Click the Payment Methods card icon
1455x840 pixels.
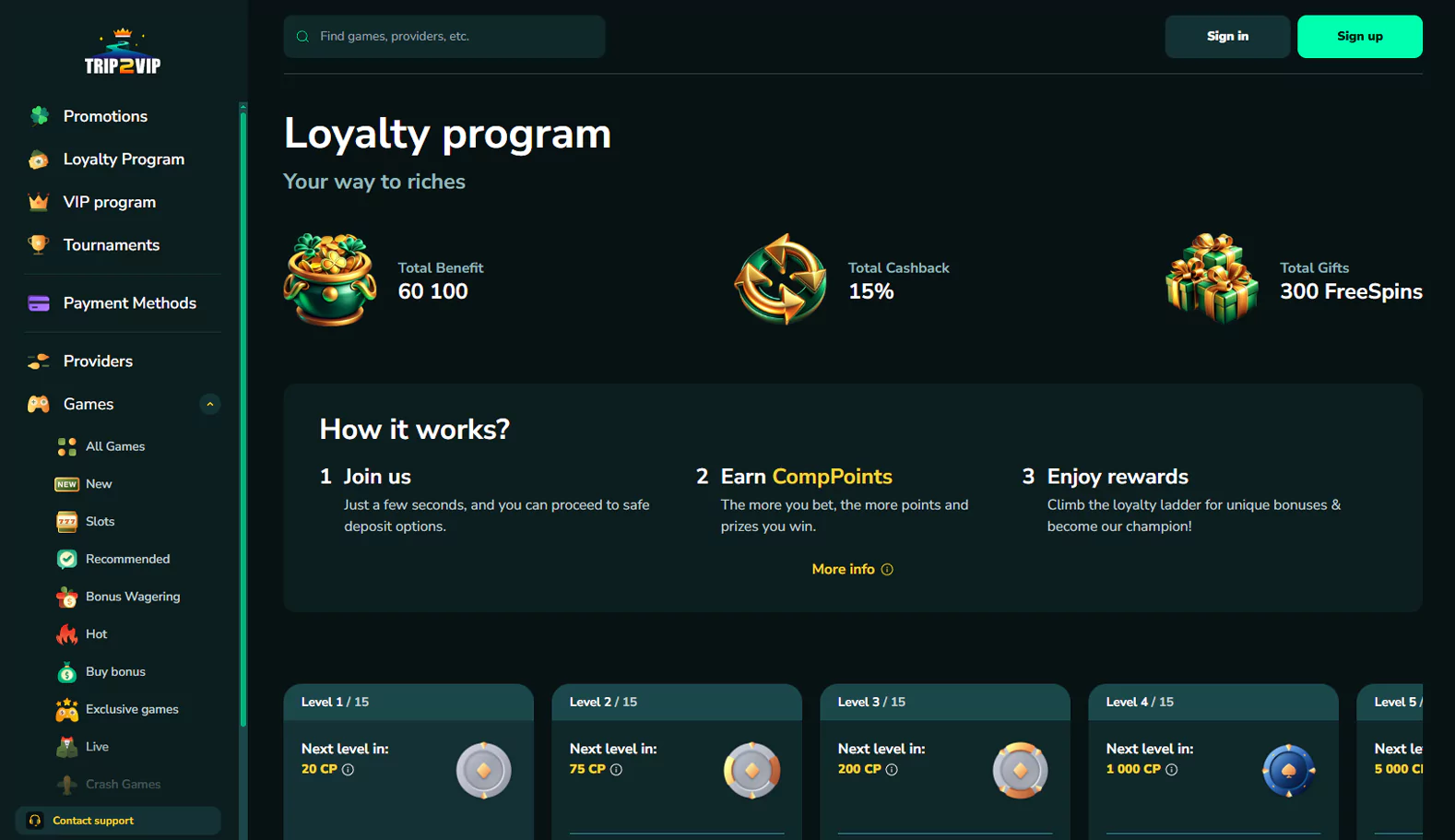coord(39,303)
